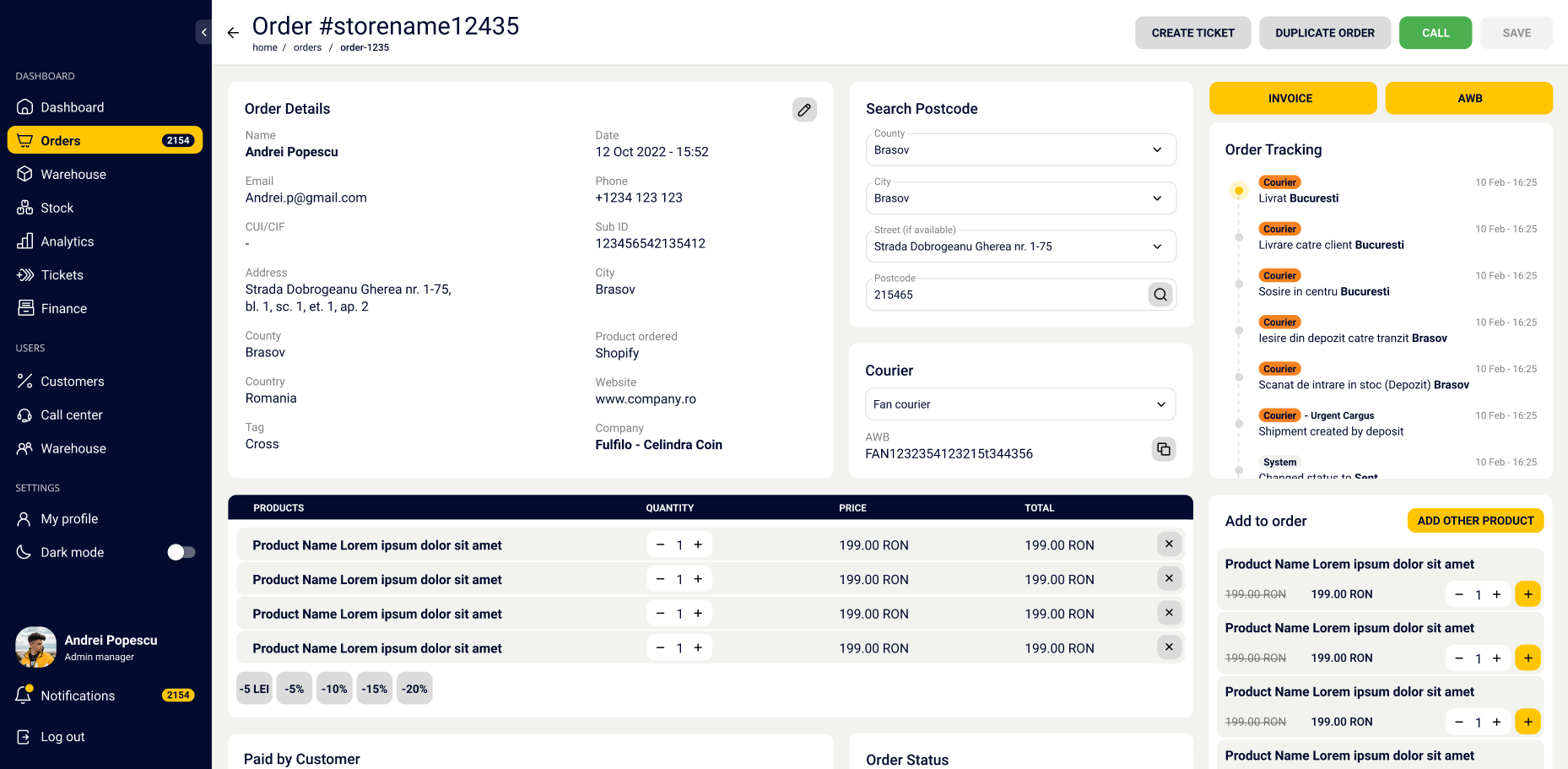Enable Dark mode
1568x769 pixels.
[181, 552]
